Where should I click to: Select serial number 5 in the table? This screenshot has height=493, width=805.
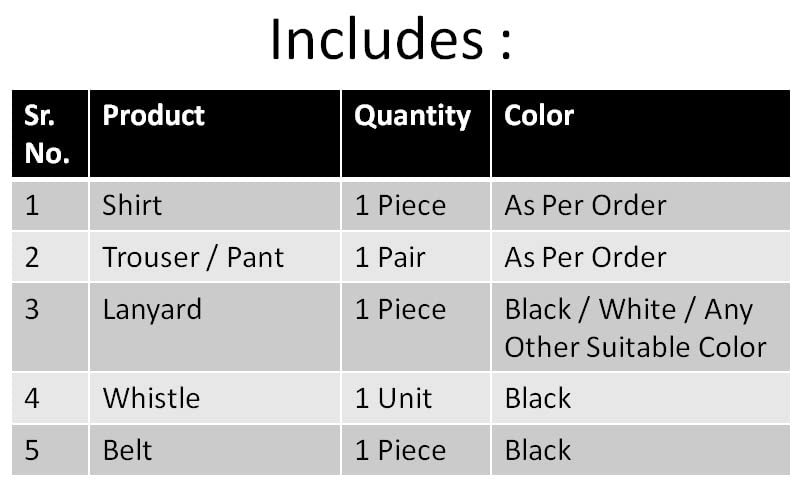pyautogui.click(x=32, y=450)
